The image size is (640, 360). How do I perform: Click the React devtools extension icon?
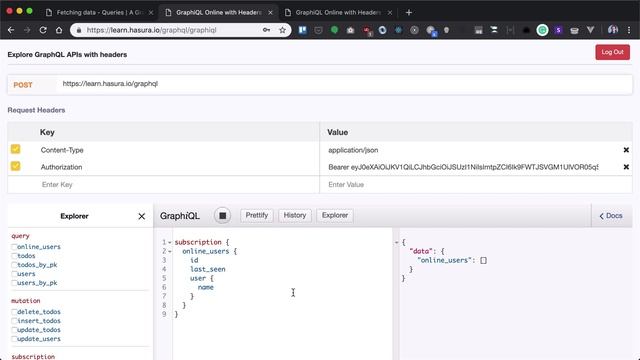(x=398, y=30)
